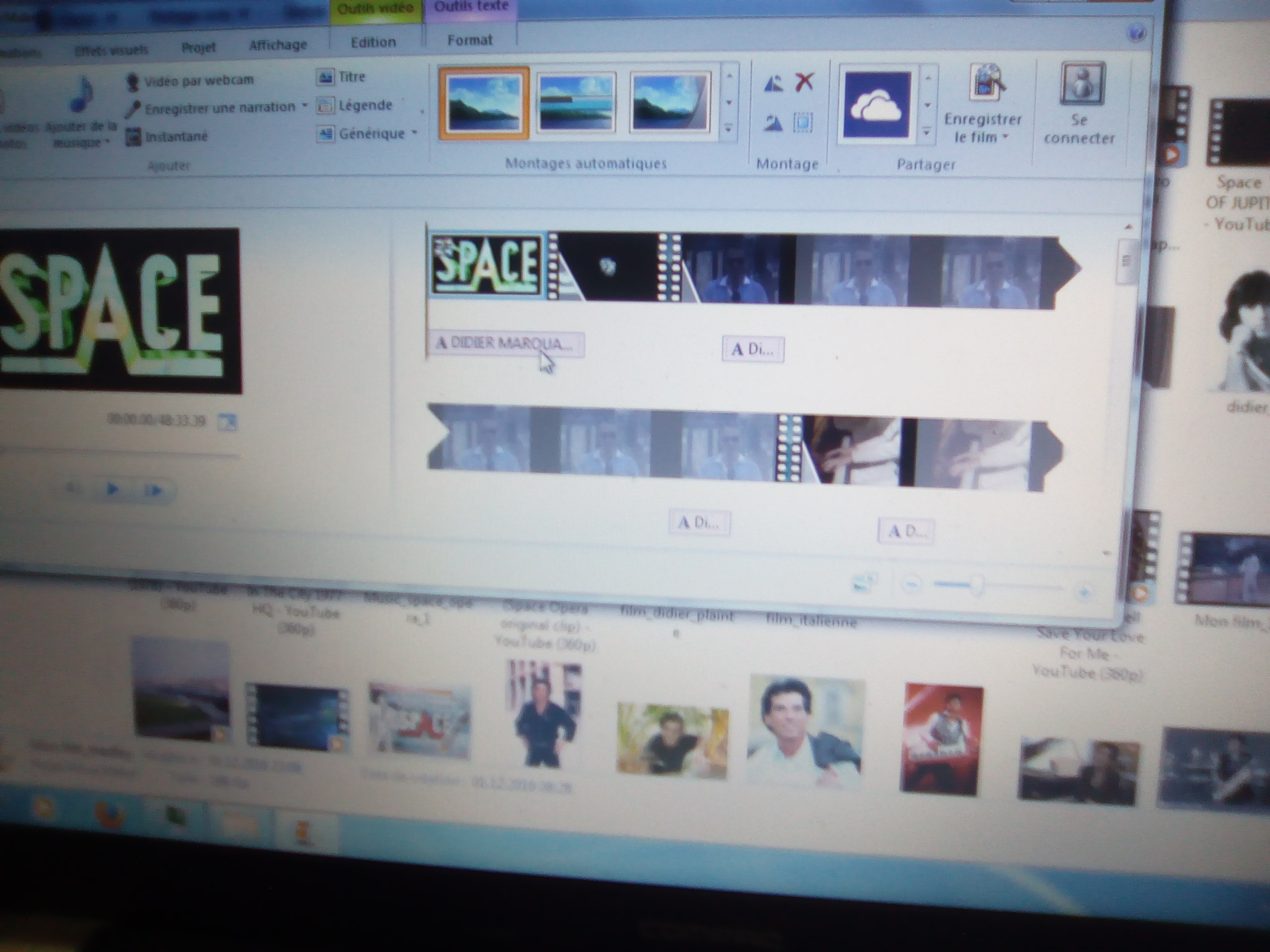This screenshot has height=952, width=1270.
Task: Show next row in Partager gallery
Action: point(927,106)
